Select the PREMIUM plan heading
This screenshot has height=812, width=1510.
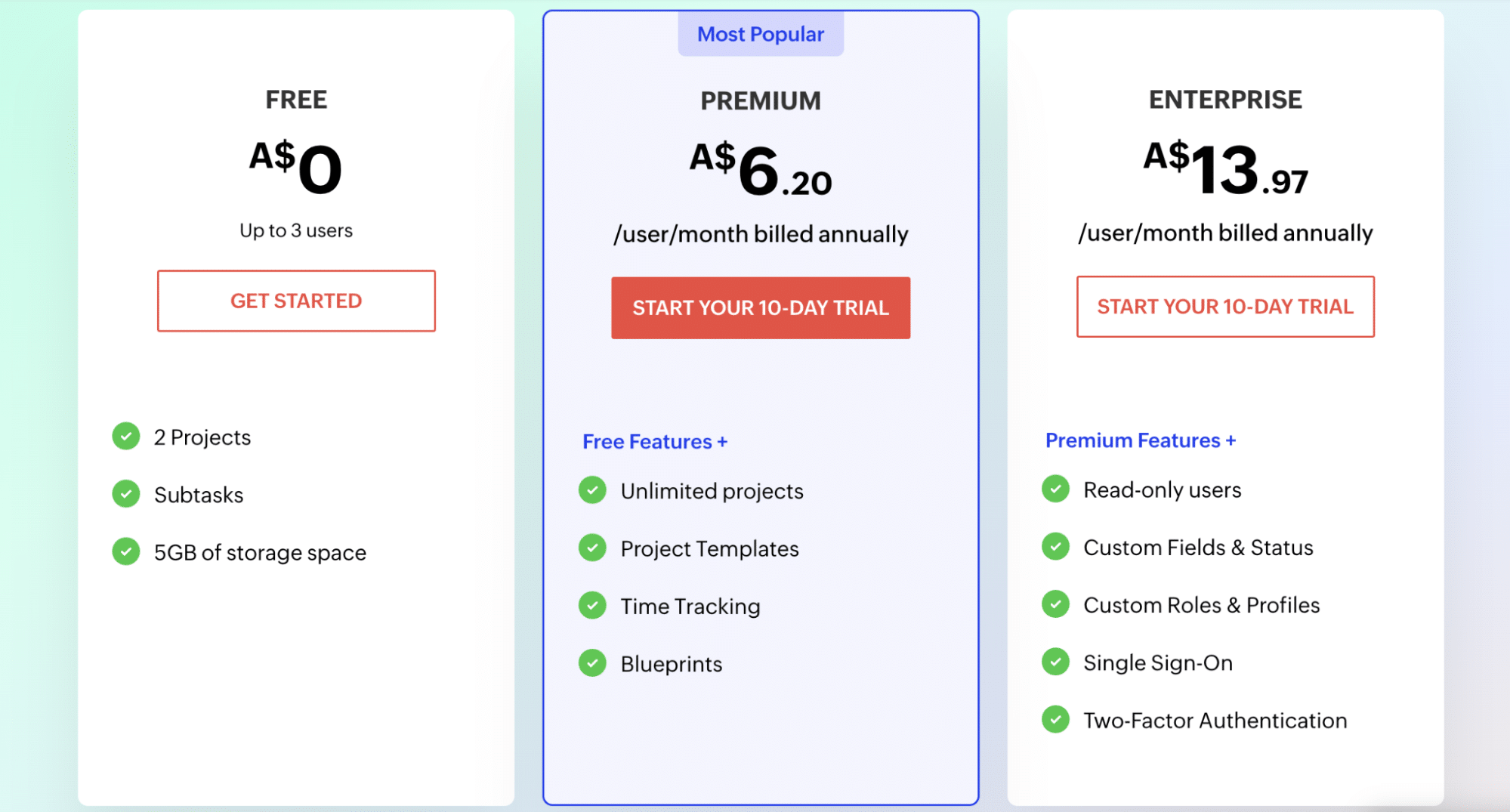click(x=761, y=100)
